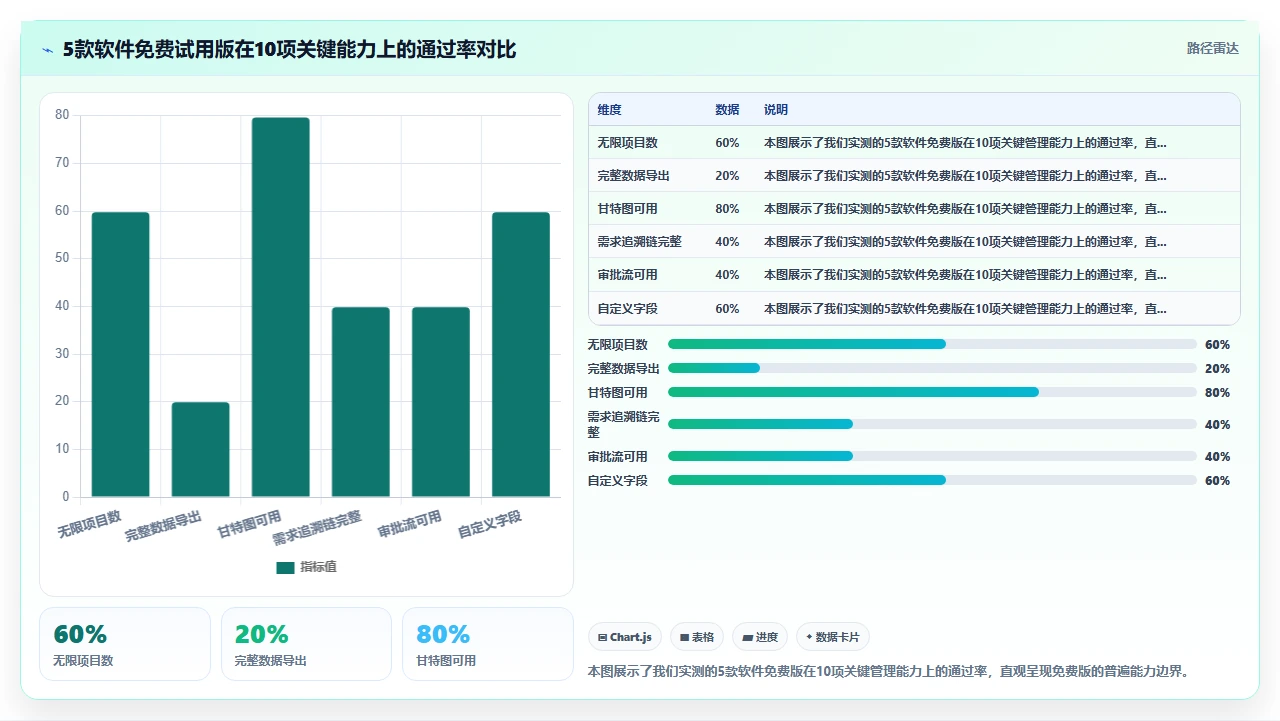Click the 需求追溯链完整 progress bar

click(932, 424)
